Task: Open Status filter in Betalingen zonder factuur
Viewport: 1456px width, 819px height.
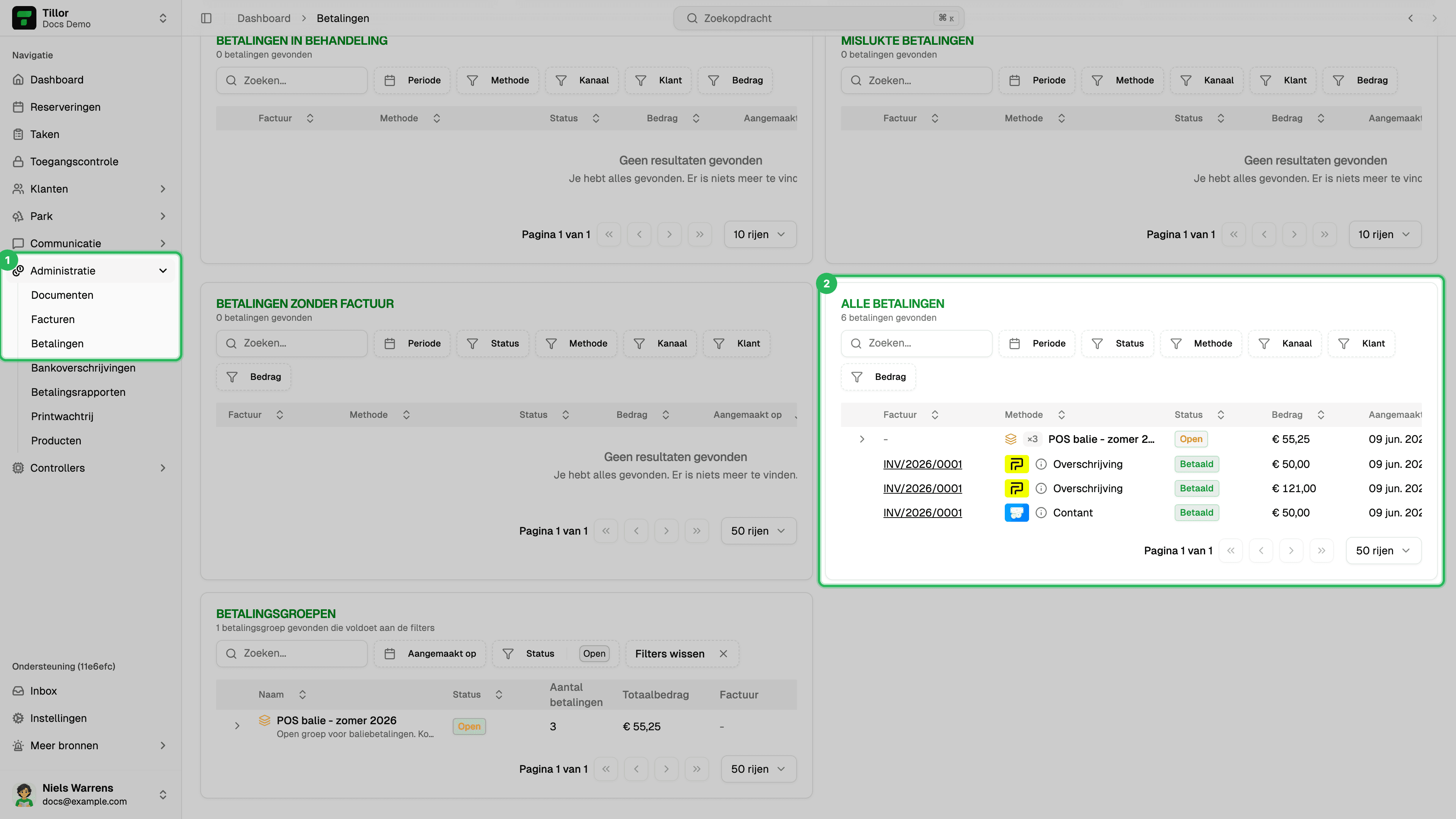Action: pos(493,344)
